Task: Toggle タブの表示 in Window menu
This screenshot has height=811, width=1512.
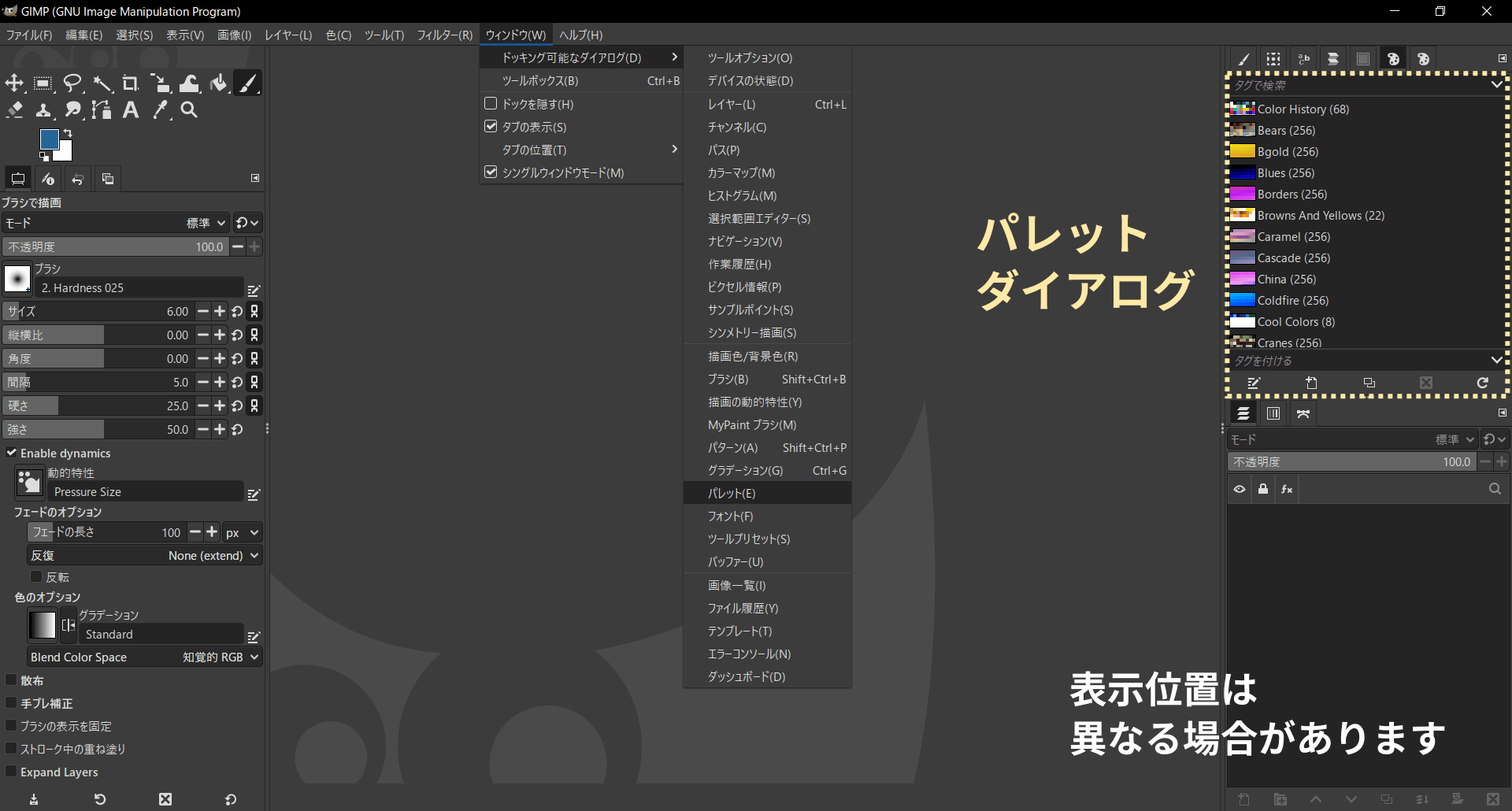Action: pos(581,127)
